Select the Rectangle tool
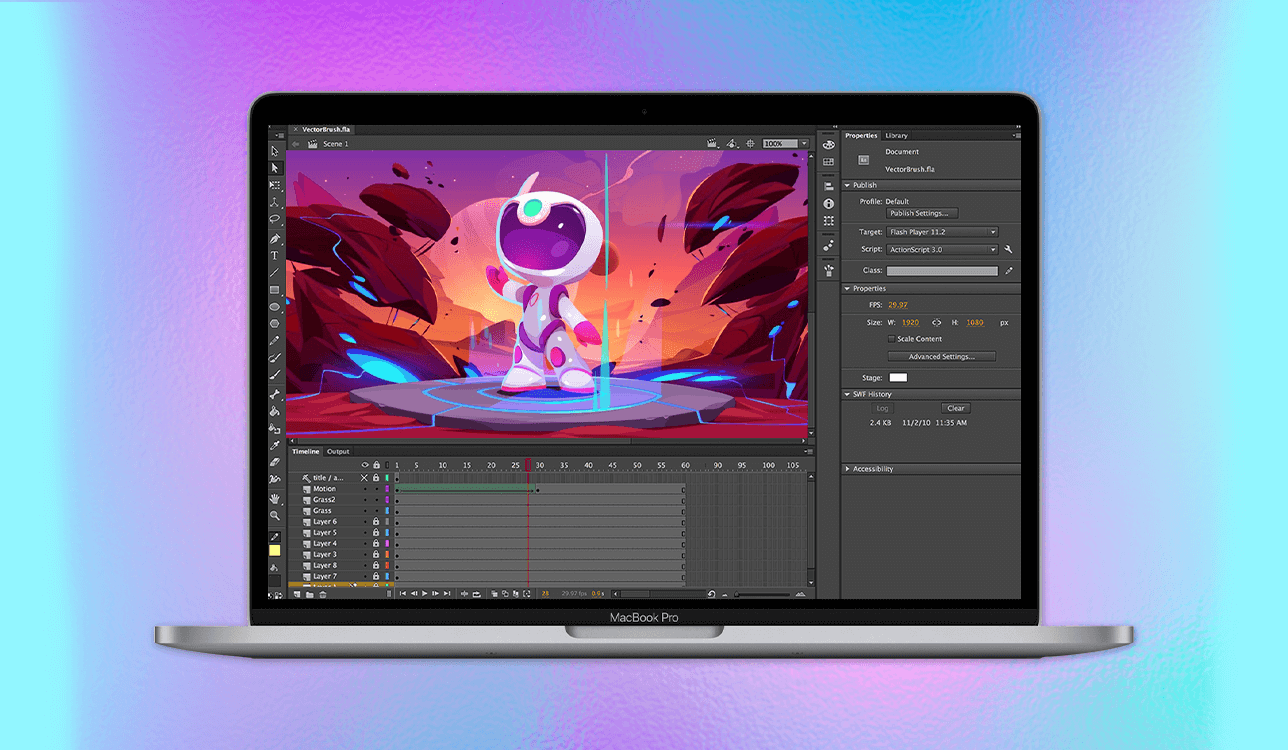 275,289
